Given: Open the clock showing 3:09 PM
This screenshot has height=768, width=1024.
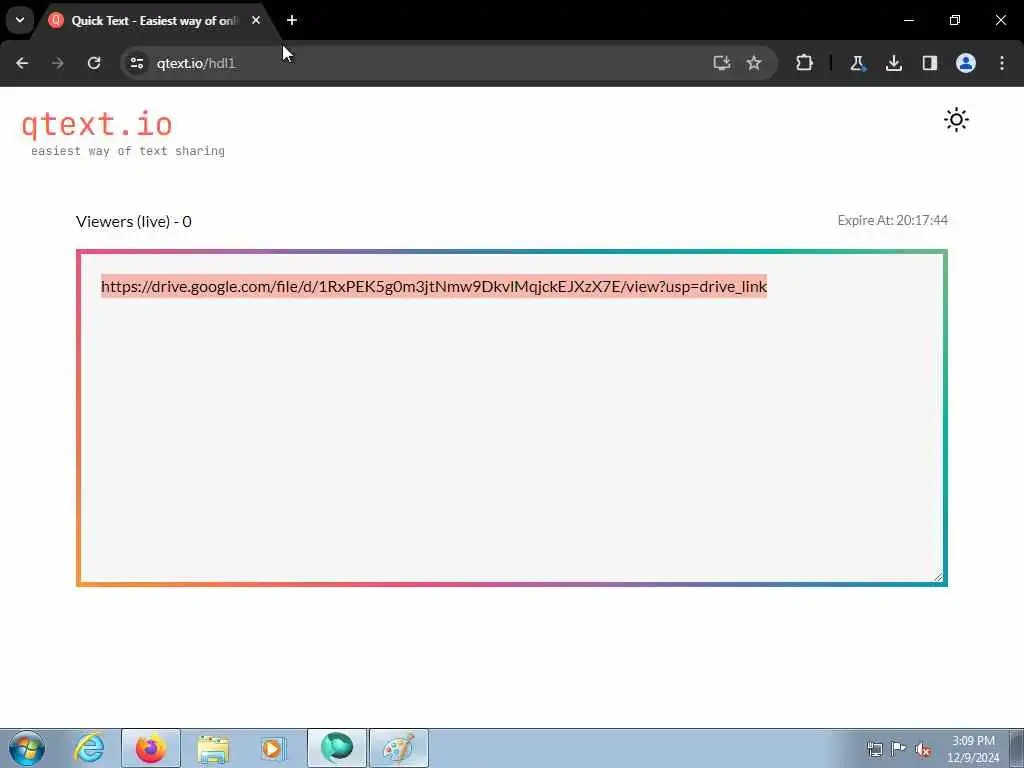Looking at the screenshot, I should [x=973, y=749].
